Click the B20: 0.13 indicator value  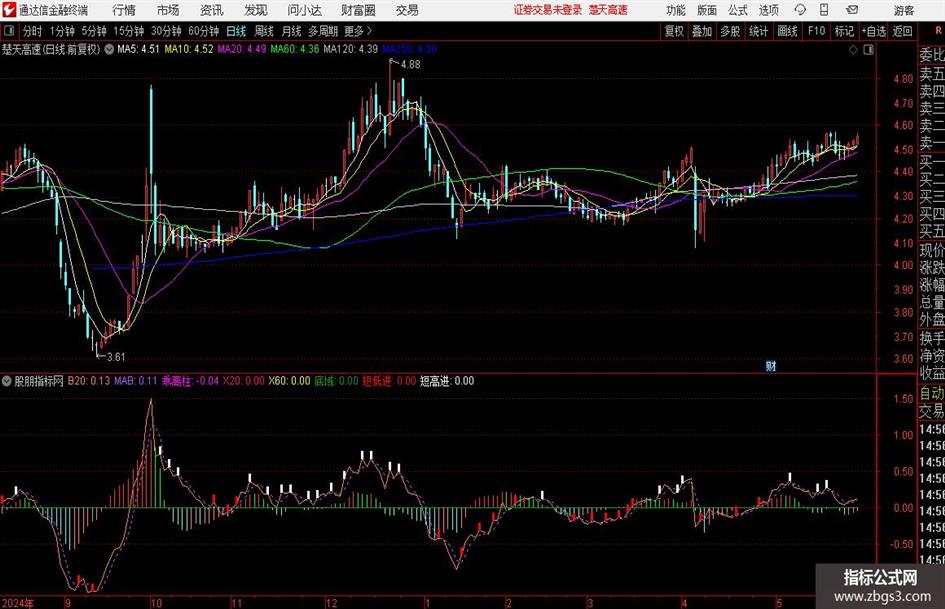click(89, 381)
